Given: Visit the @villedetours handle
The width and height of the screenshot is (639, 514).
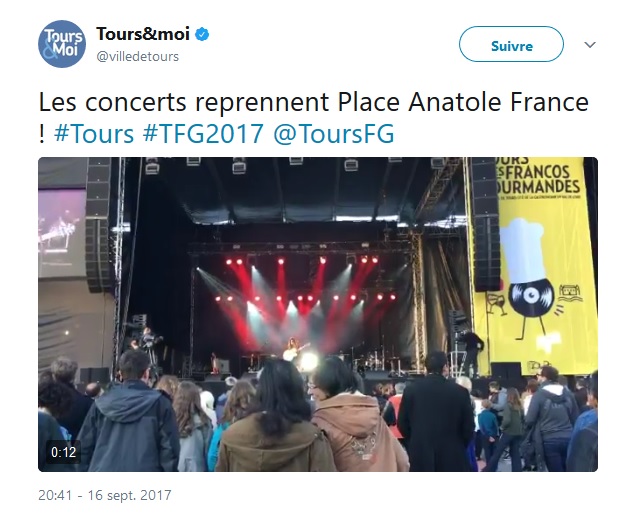Looking at the screenshot, I should [137, 56].
